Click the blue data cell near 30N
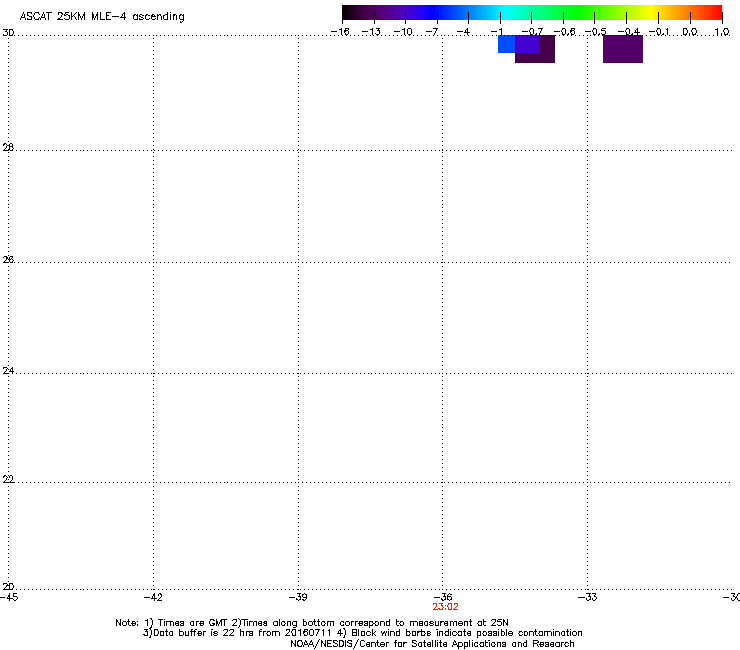 coord(506,44)
